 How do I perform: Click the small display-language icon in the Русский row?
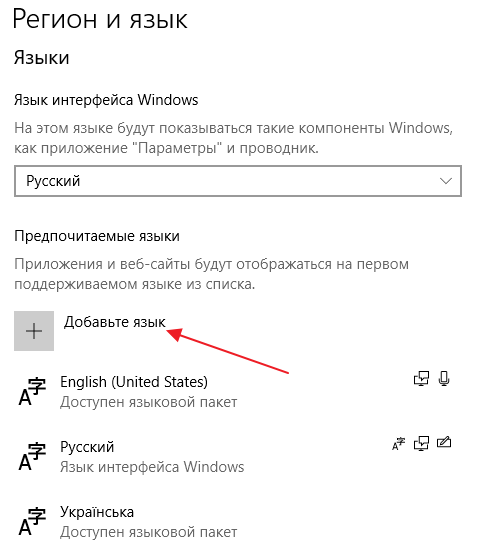point(398,444)
